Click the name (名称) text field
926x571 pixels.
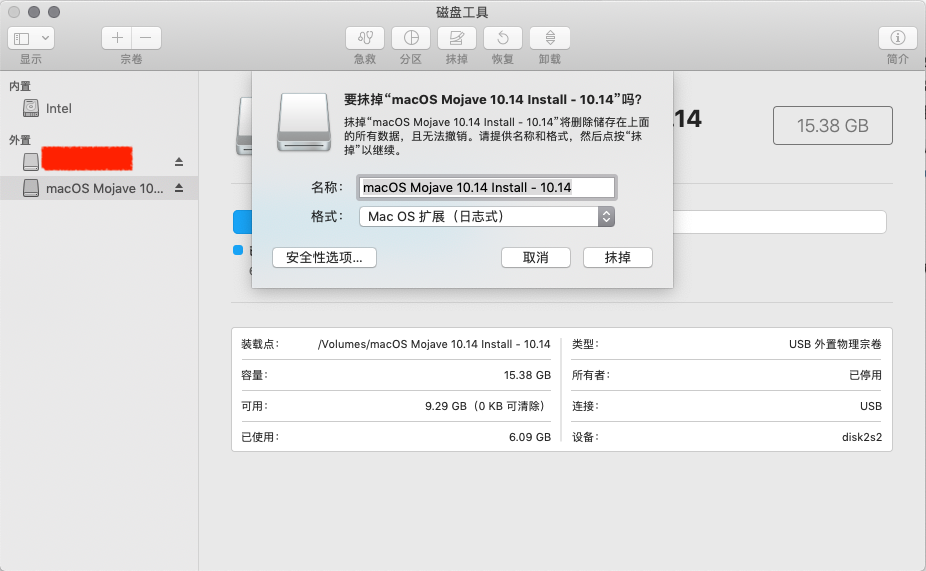(487, 187)
